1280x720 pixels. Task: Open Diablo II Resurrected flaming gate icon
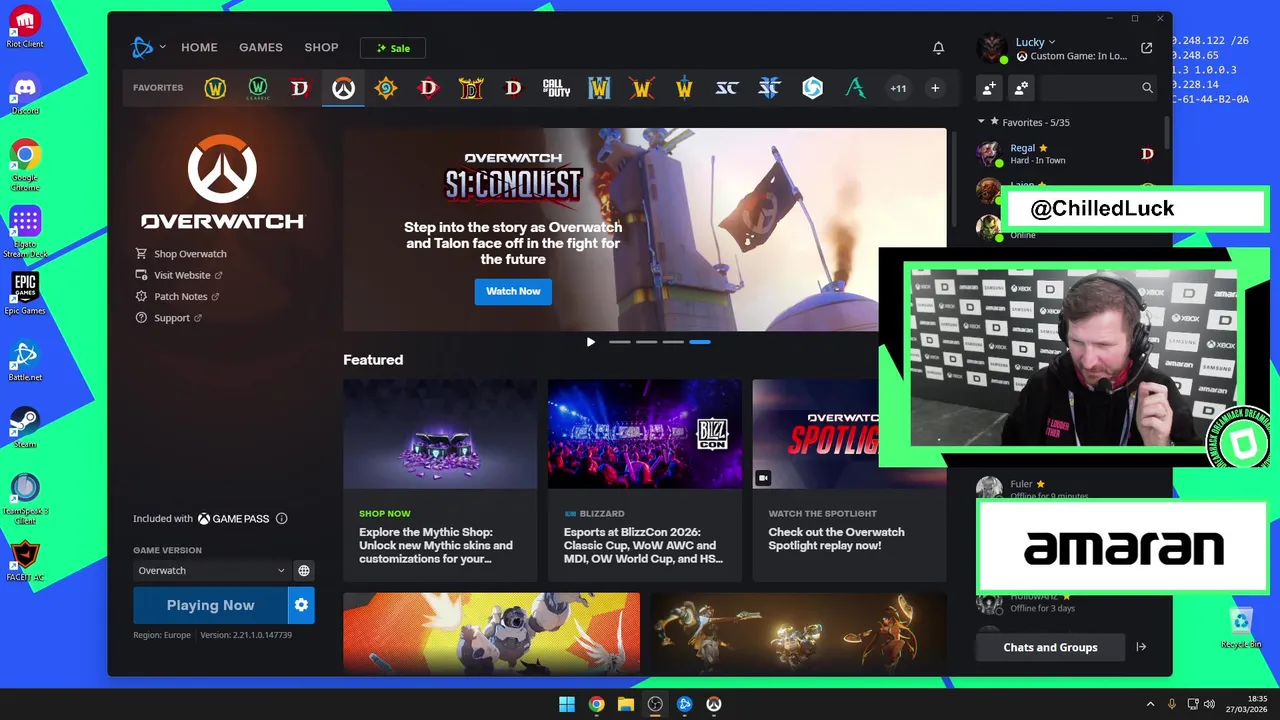471,88
